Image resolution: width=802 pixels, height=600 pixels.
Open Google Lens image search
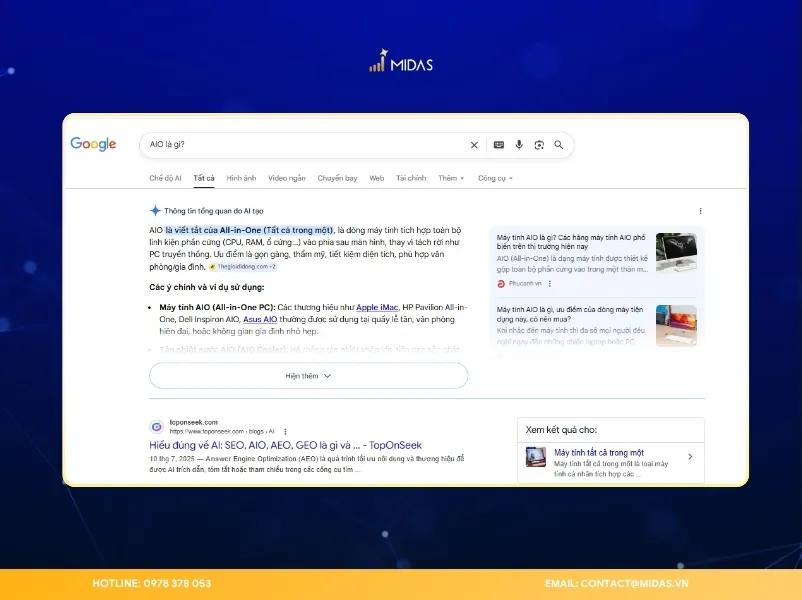point(538,145)
